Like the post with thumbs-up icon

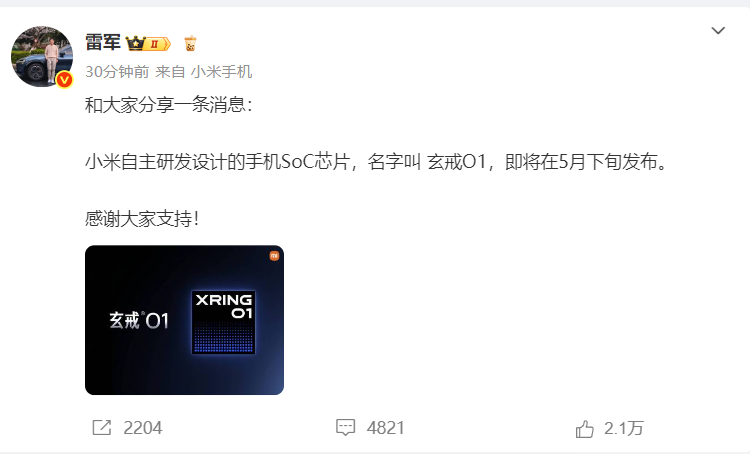[585, 429]
